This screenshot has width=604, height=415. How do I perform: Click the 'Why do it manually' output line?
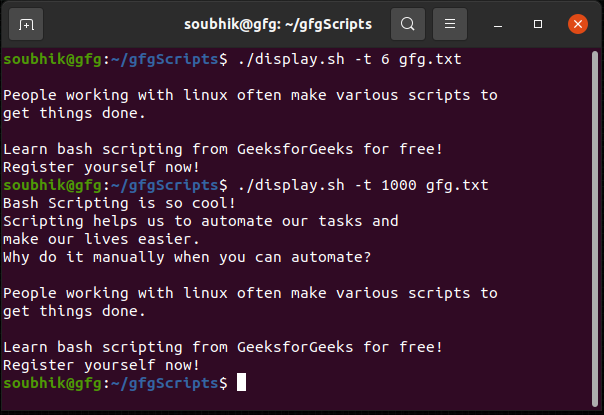[x=187, y=257]
